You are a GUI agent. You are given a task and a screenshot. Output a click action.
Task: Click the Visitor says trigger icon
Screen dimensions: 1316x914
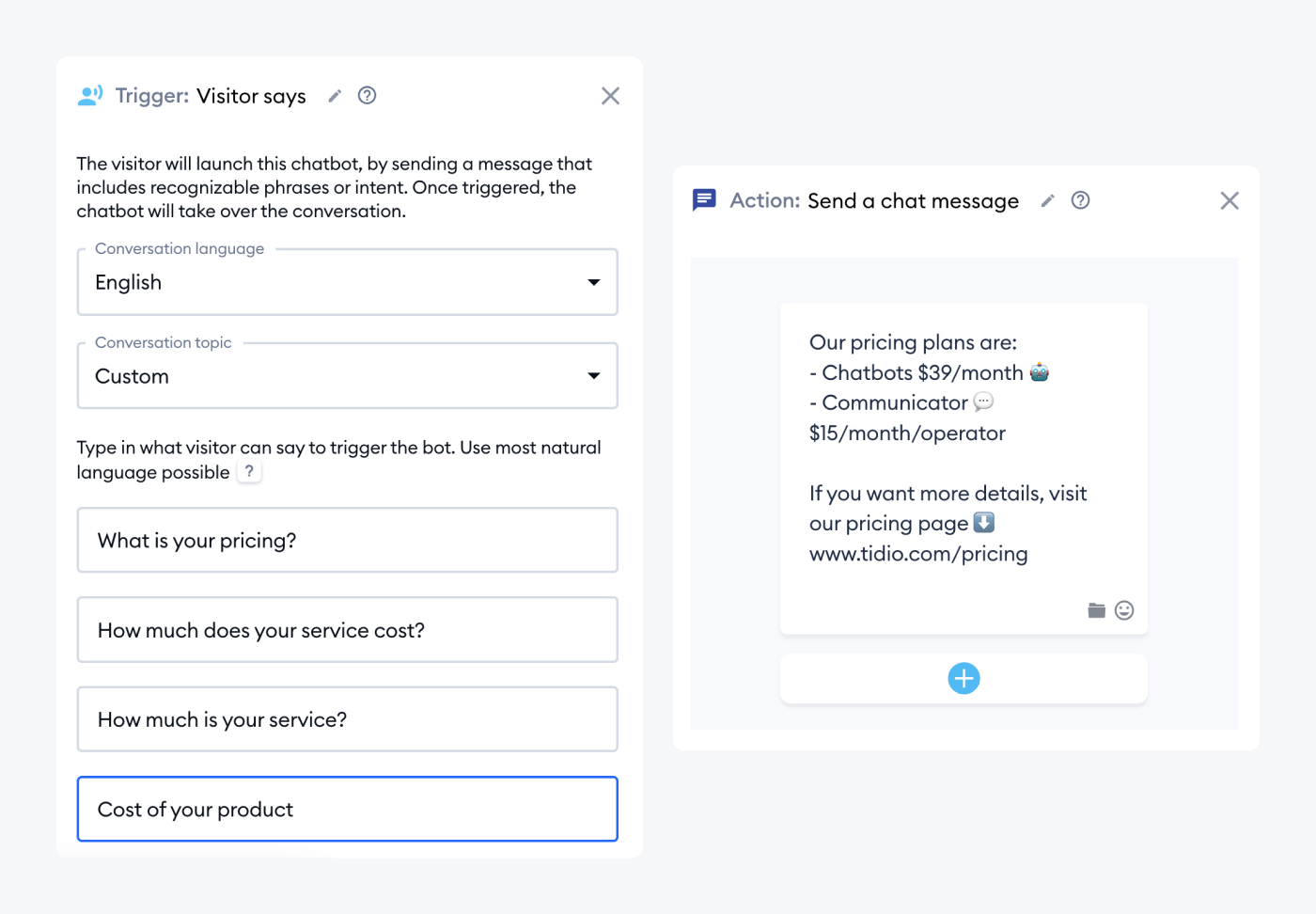point(89,95)
